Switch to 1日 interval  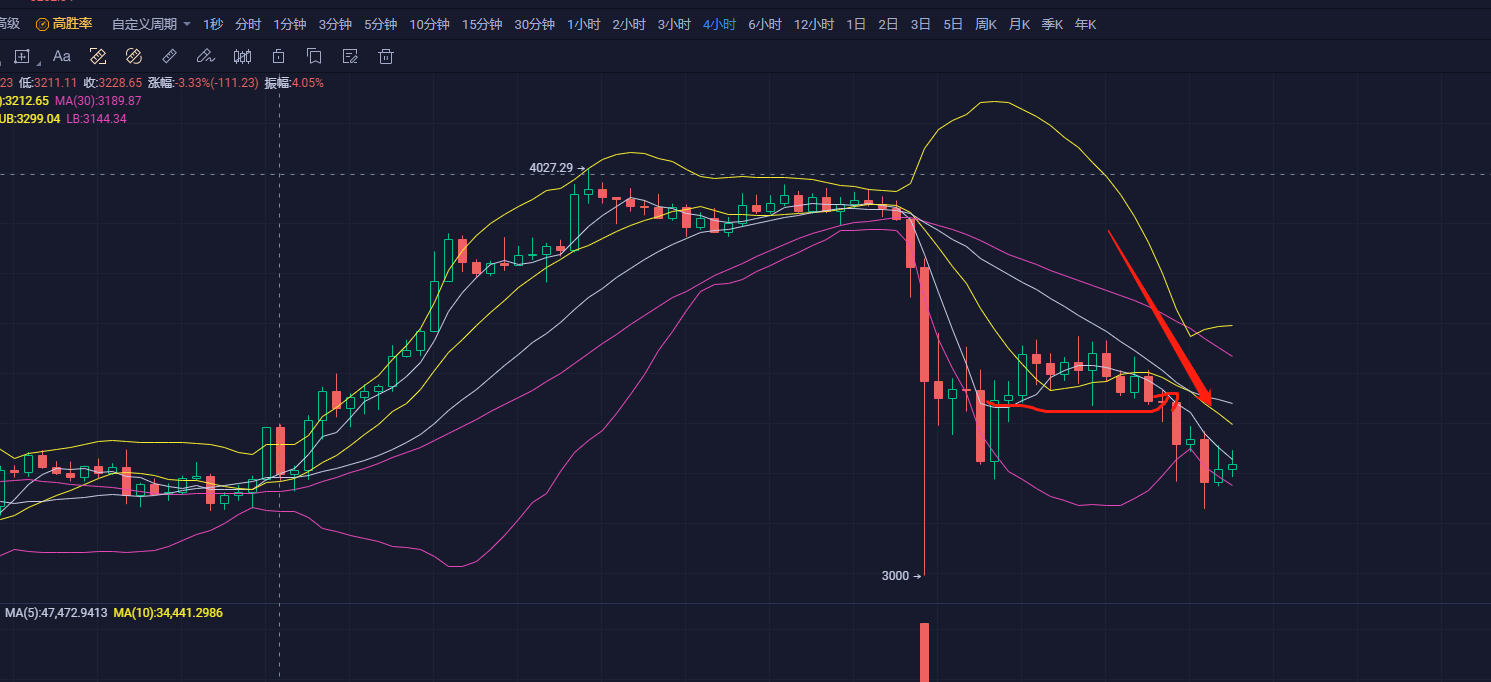tap(856, 24)
